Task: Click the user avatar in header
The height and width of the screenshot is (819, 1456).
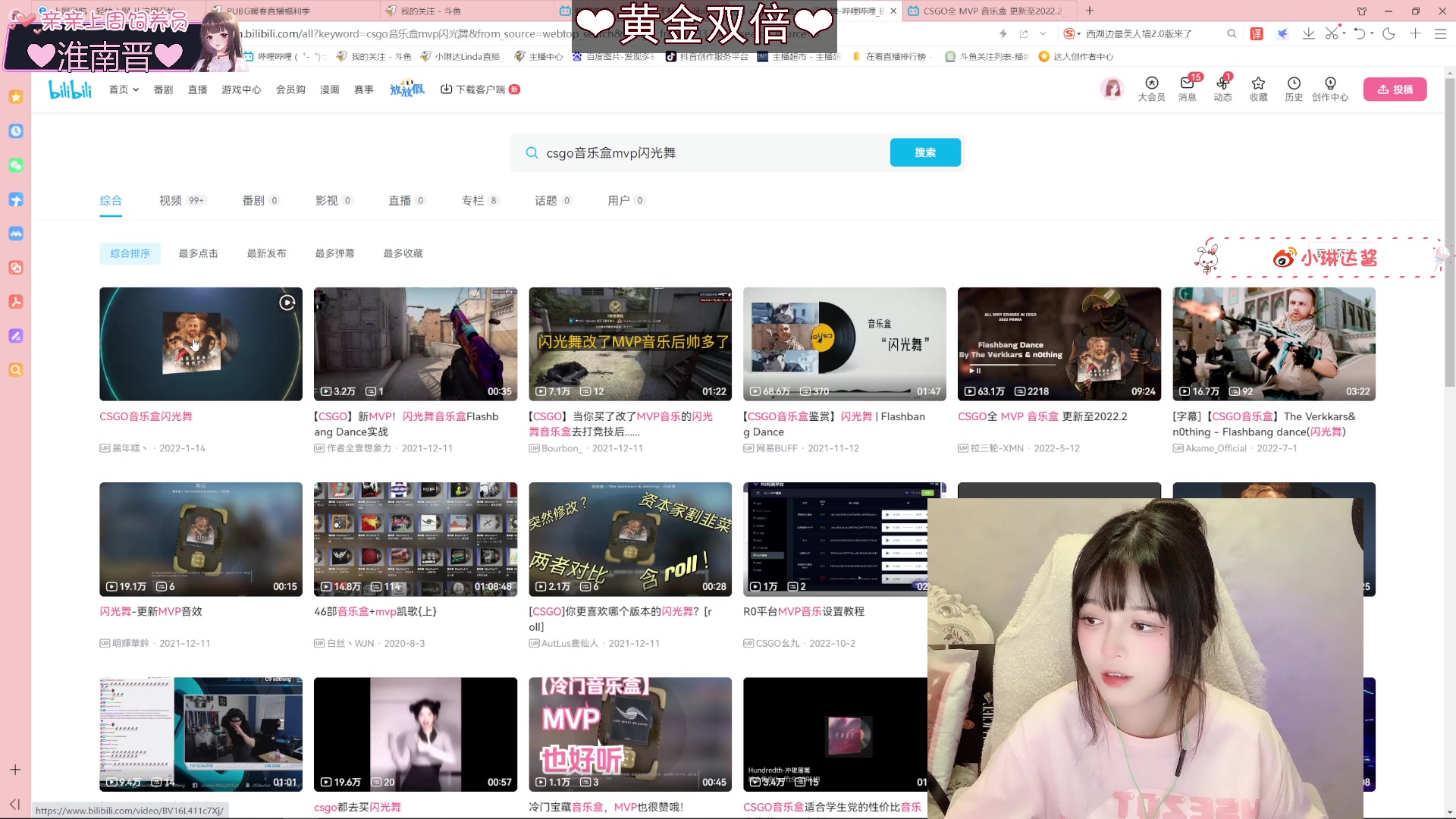Action: (x=1112, y=89)
